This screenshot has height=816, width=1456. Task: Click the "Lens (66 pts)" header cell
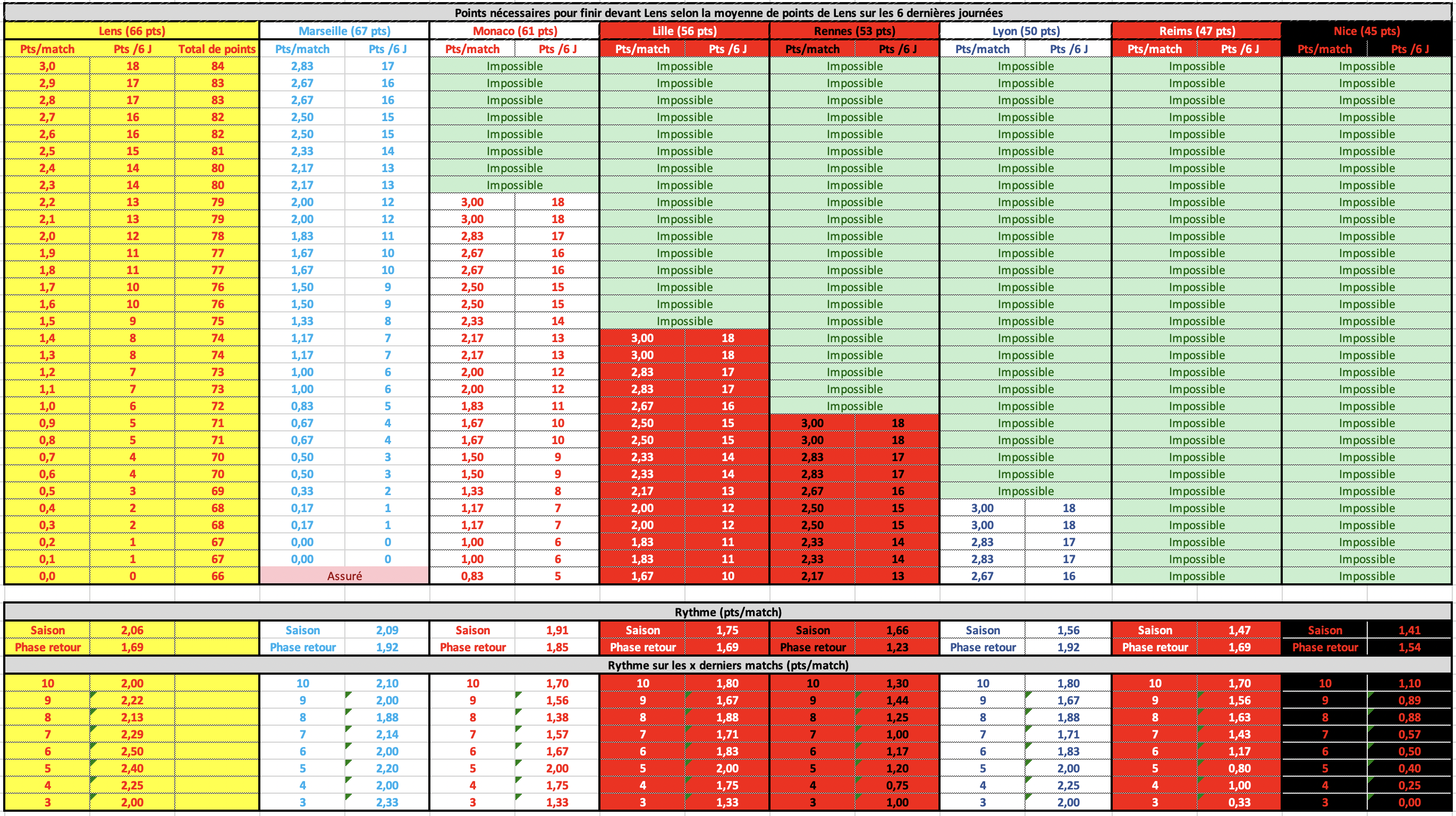[132, 31]
